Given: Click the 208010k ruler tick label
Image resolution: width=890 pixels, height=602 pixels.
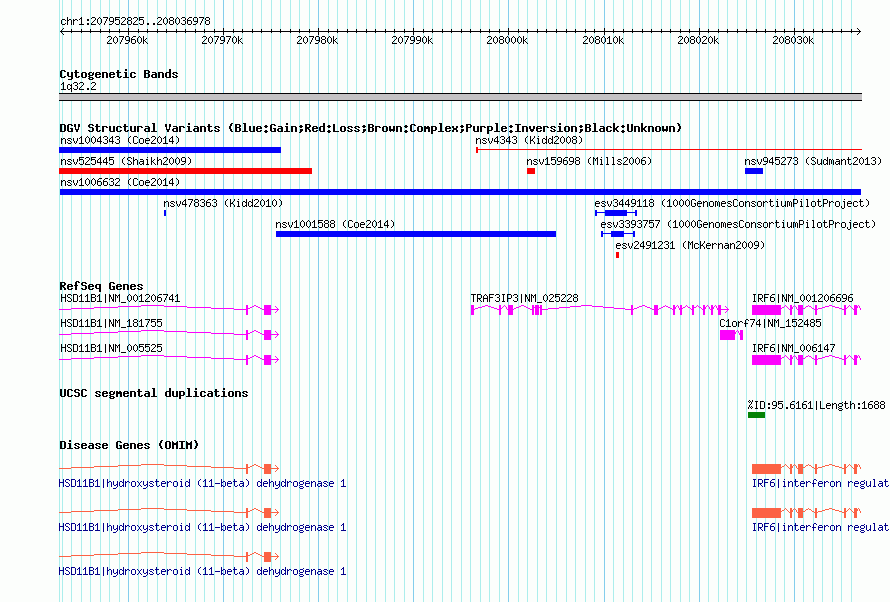Looking at the screenshot, I should 603,40.
